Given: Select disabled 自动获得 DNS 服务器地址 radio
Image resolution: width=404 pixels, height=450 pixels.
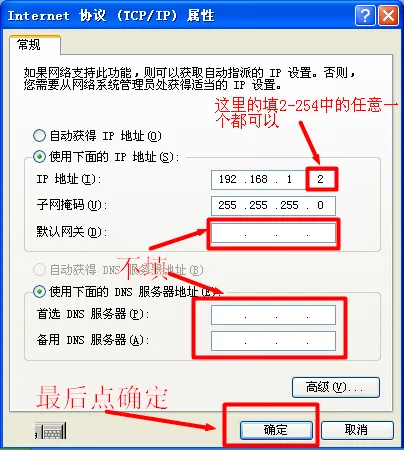Looking at the screenshot, I should (x=39, y=270).
